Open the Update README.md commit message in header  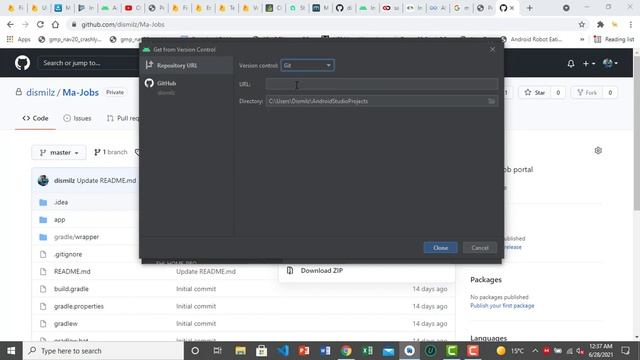click(x=106, y=180)
